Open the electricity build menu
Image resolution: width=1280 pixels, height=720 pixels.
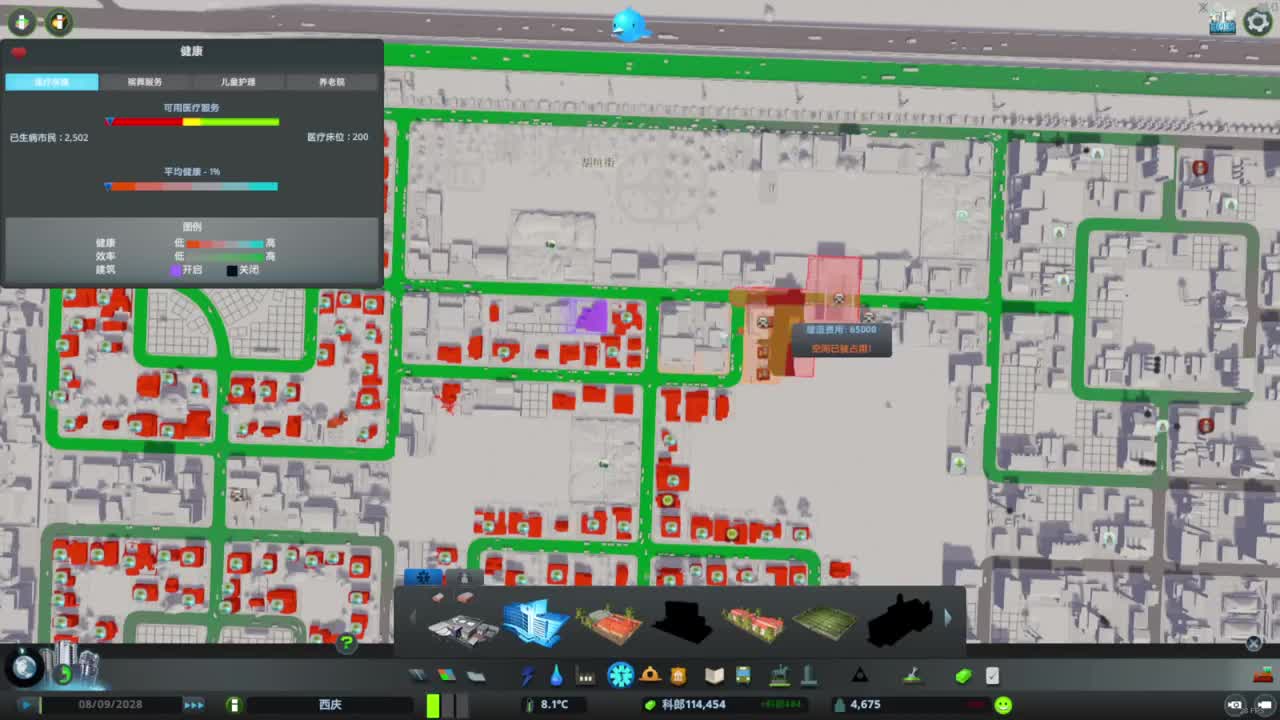527,676
